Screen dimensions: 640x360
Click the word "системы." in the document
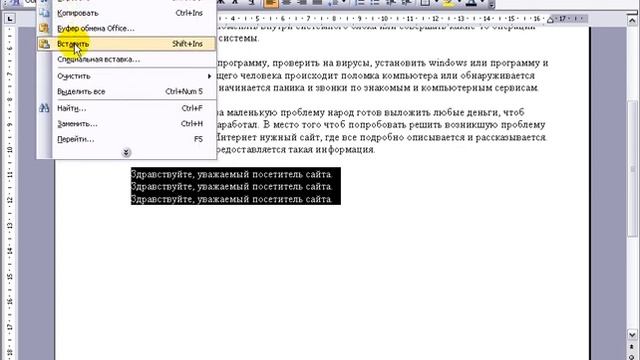point(240,38)
